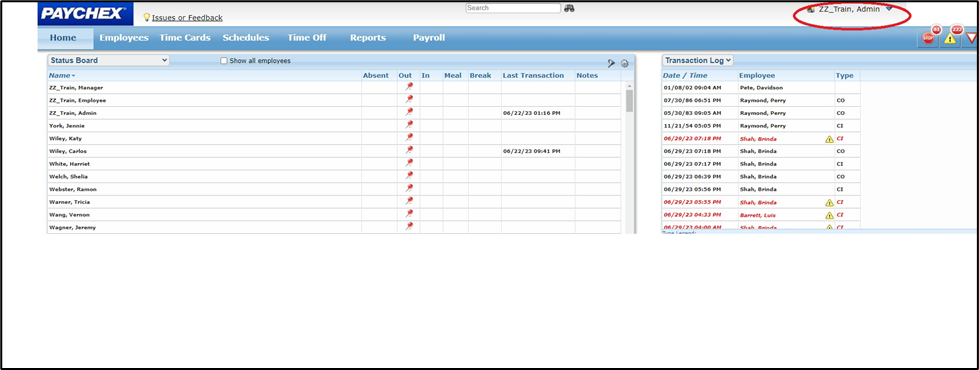Viewport: 979px width, 370px height.
Task: Click warning icon on 07:18 PM Shah, Brinda entry
Action: click(829, 139)
